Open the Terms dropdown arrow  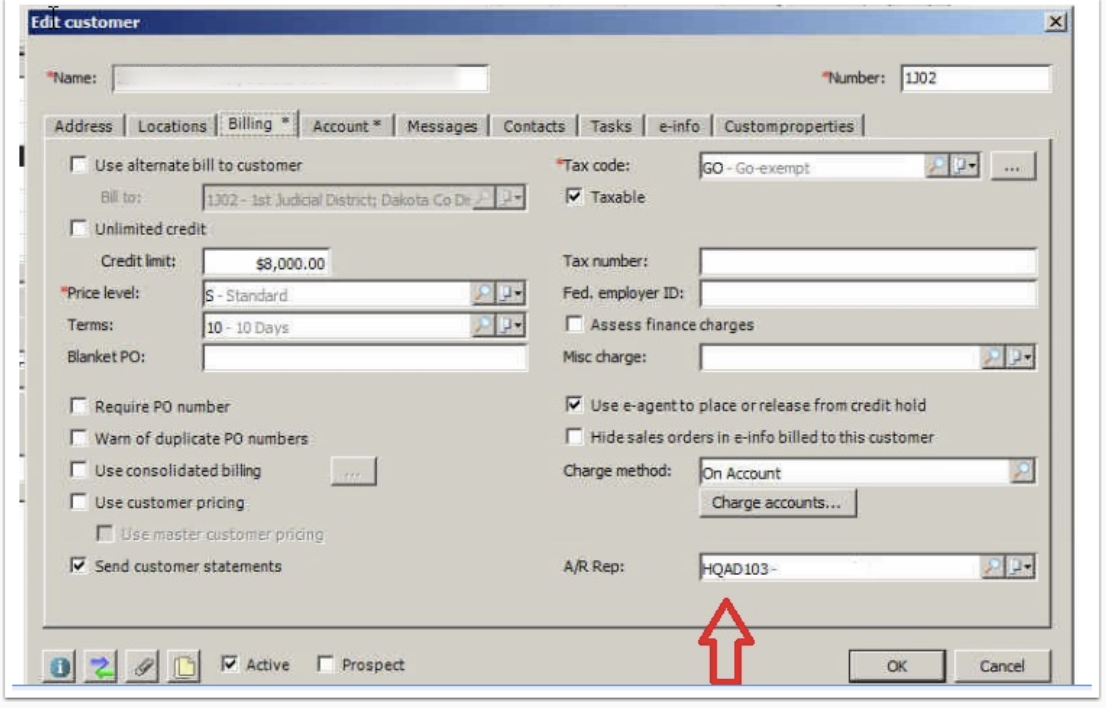point(511,325)
